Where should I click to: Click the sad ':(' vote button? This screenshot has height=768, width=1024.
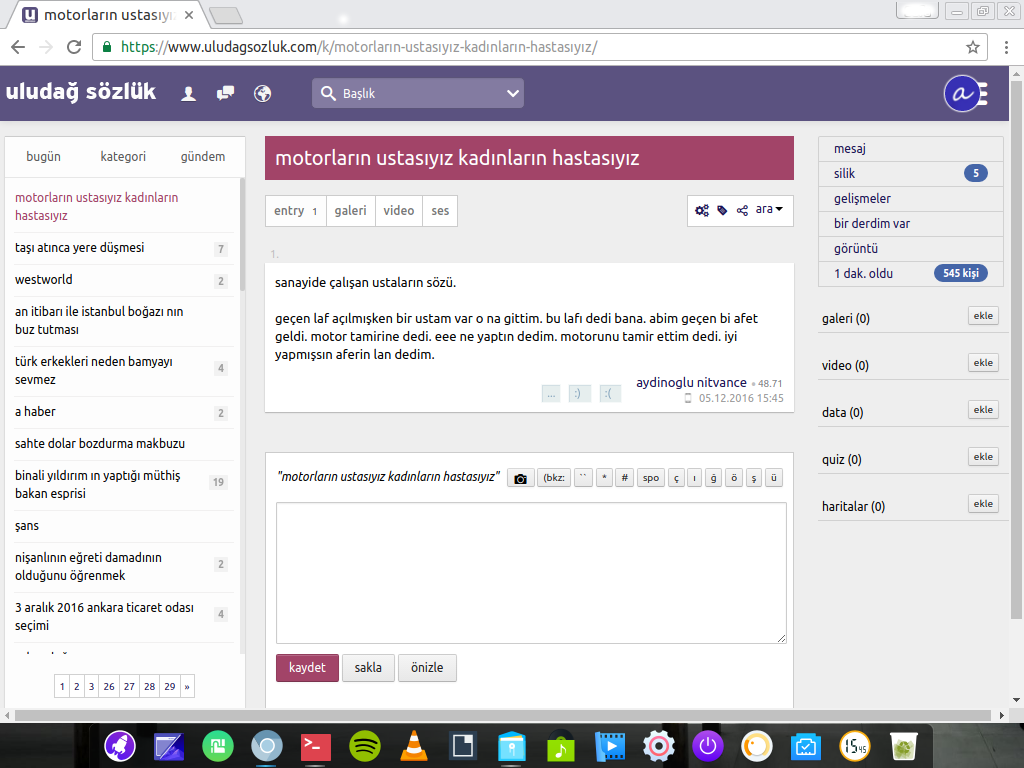pos(609,394)
